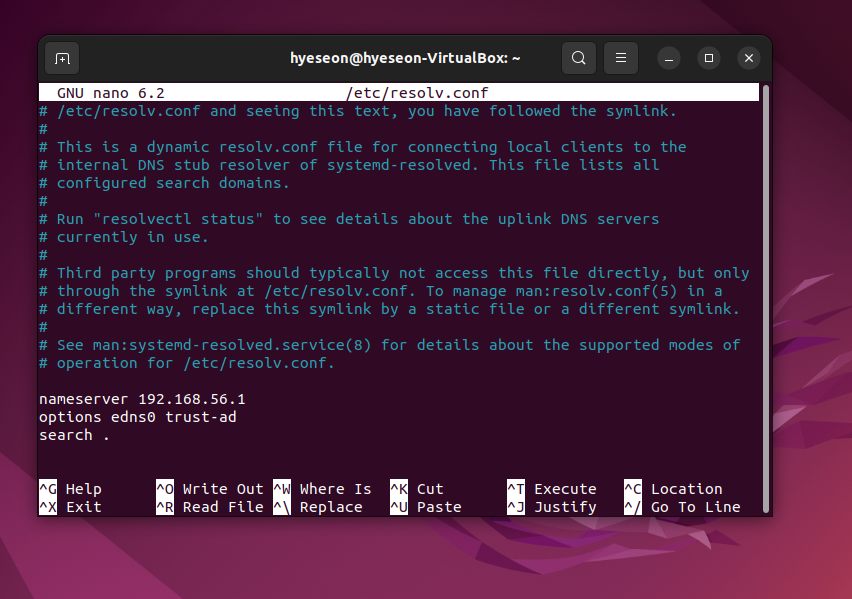This screenshot has width=852, height=599.
Task: Minimize the terminal window
Action: pos(669,58)
